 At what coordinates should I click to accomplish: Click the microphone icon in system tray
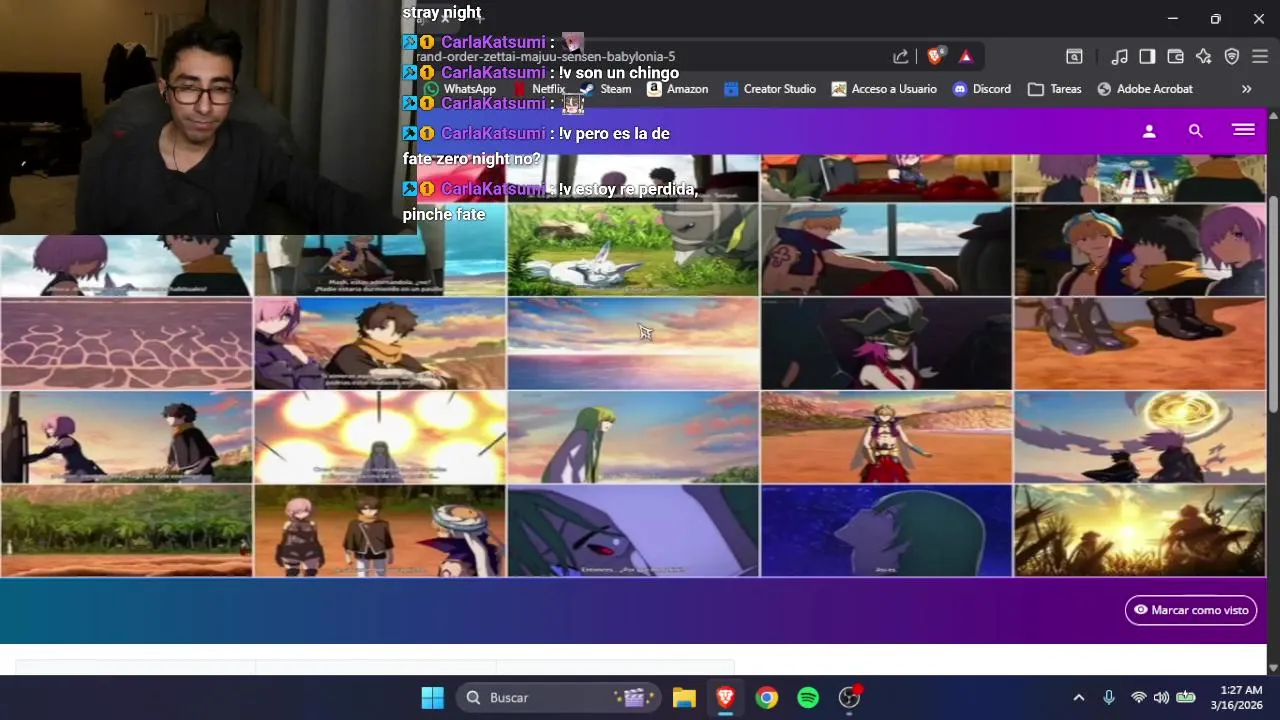click(1108, 697)
